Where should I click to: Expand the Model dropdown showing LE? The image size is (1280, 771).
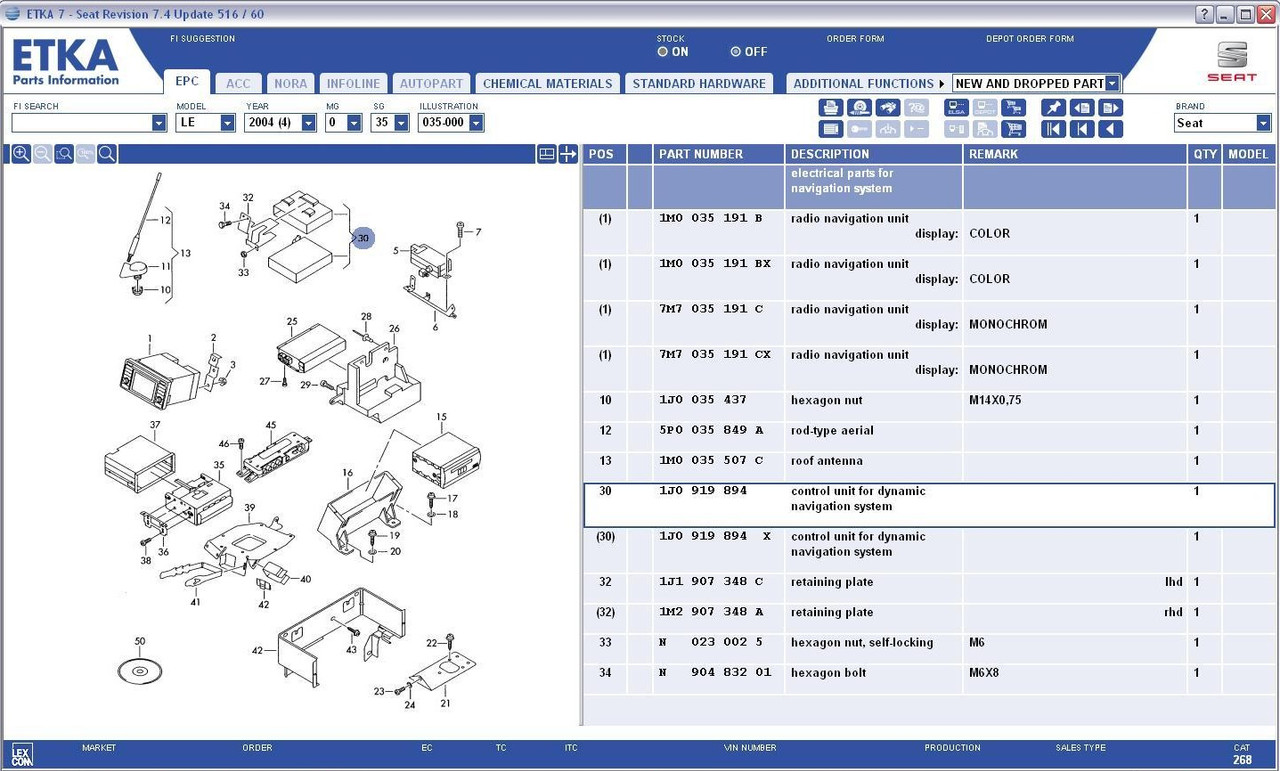coord(228,123)
